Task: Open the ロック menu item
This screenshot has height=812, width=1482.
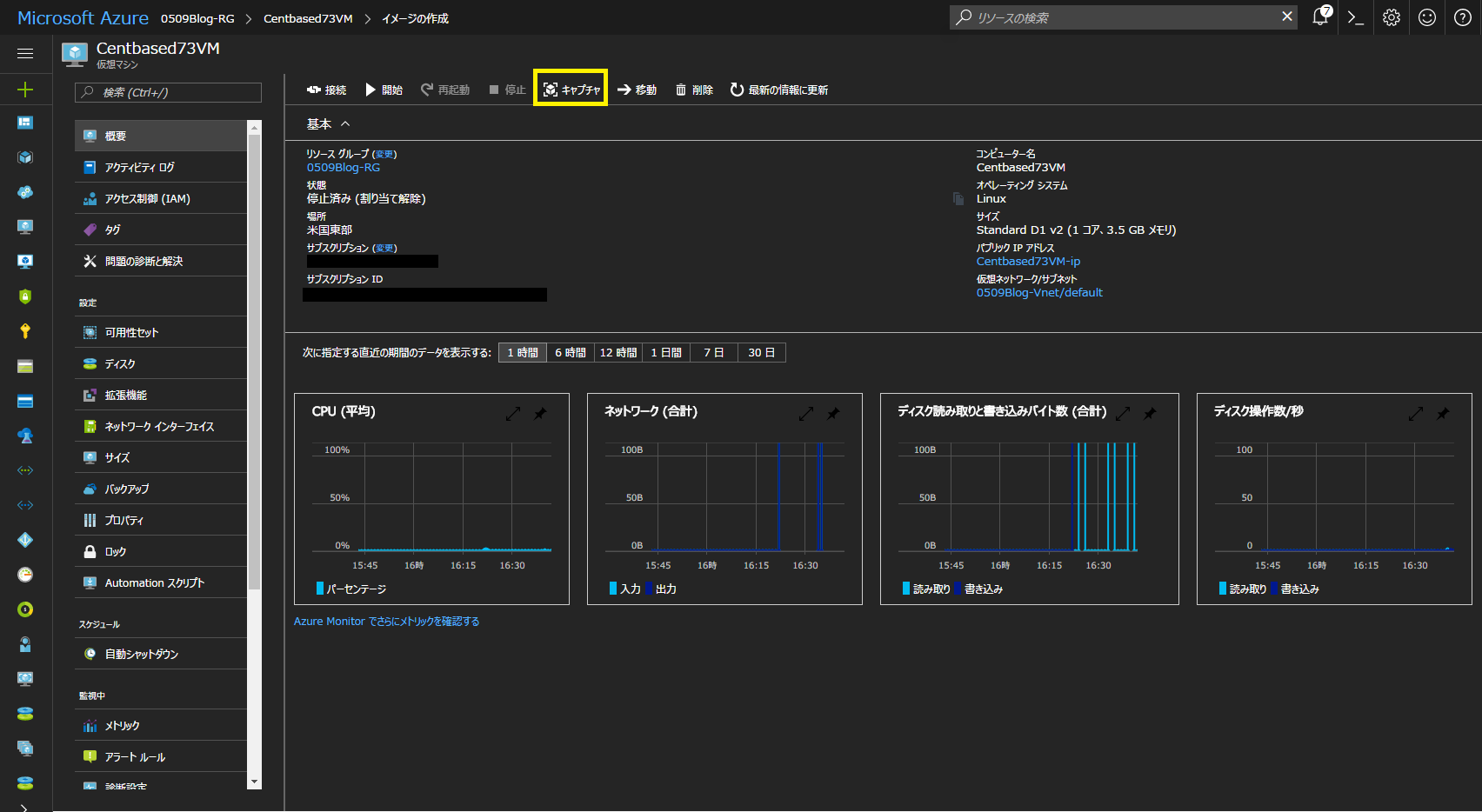Action: 161,551
